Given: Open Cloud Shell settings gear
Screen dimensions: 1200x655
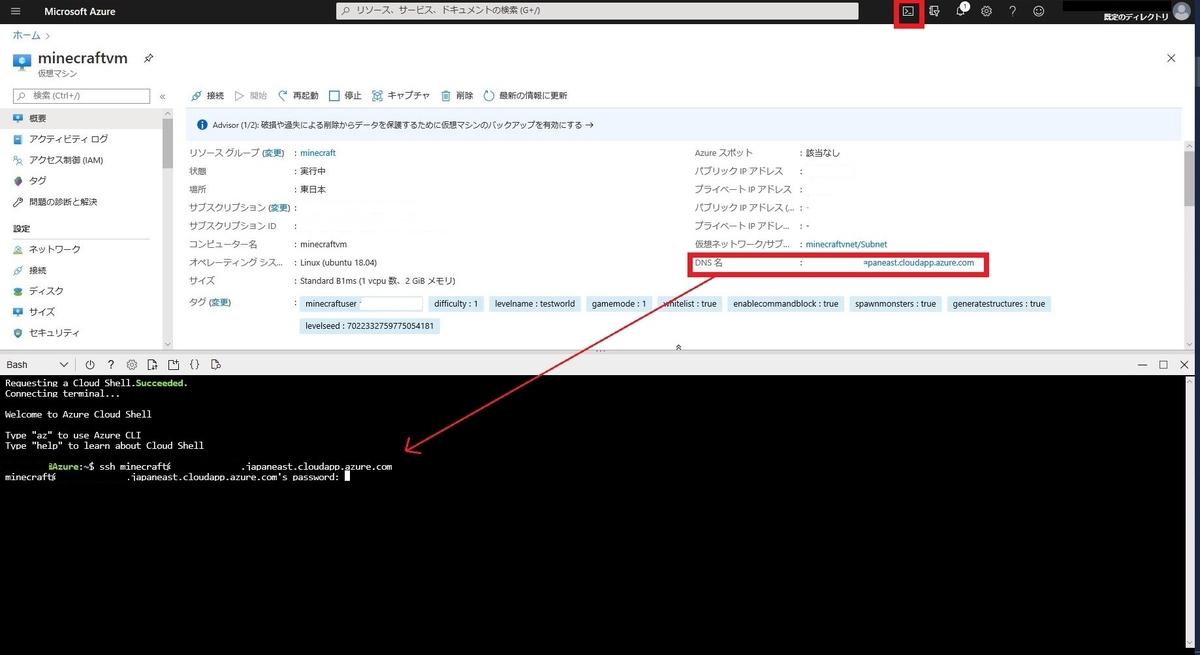Looking at the screenshot, I should click(x=131, y=365).
